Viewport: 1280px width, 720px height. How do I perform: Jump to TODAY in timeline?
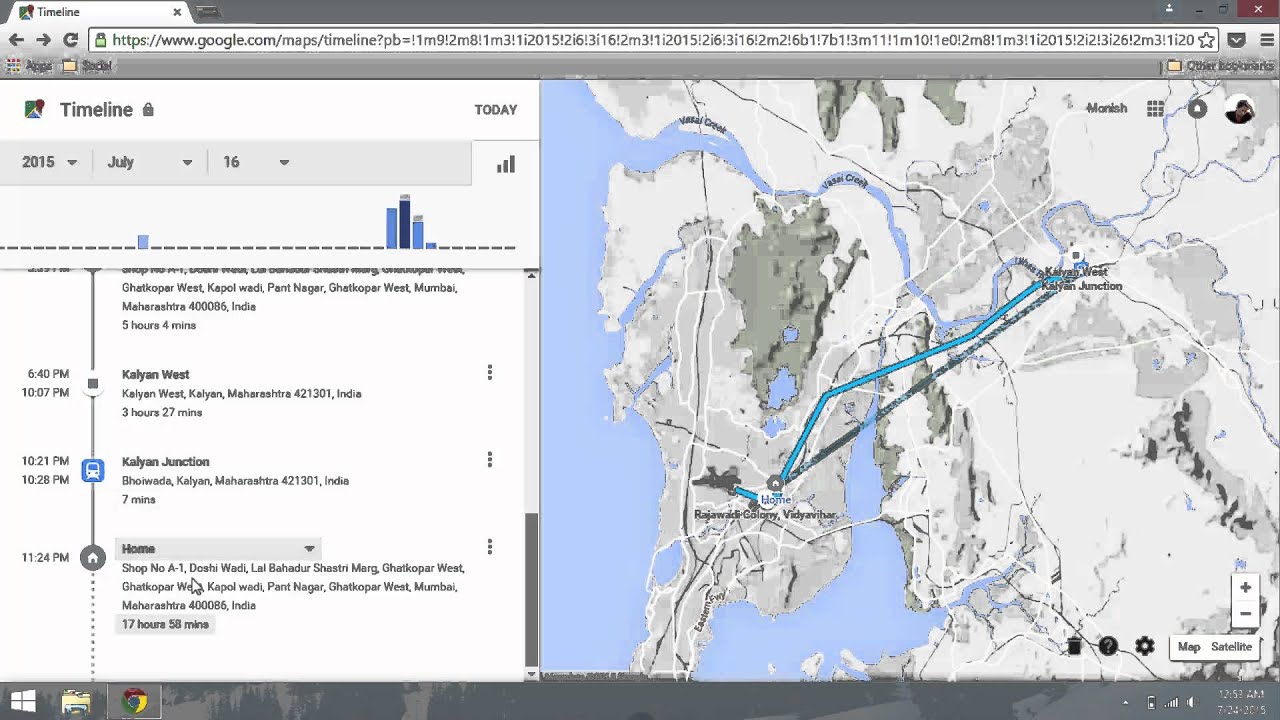click(x=496, y=110)
